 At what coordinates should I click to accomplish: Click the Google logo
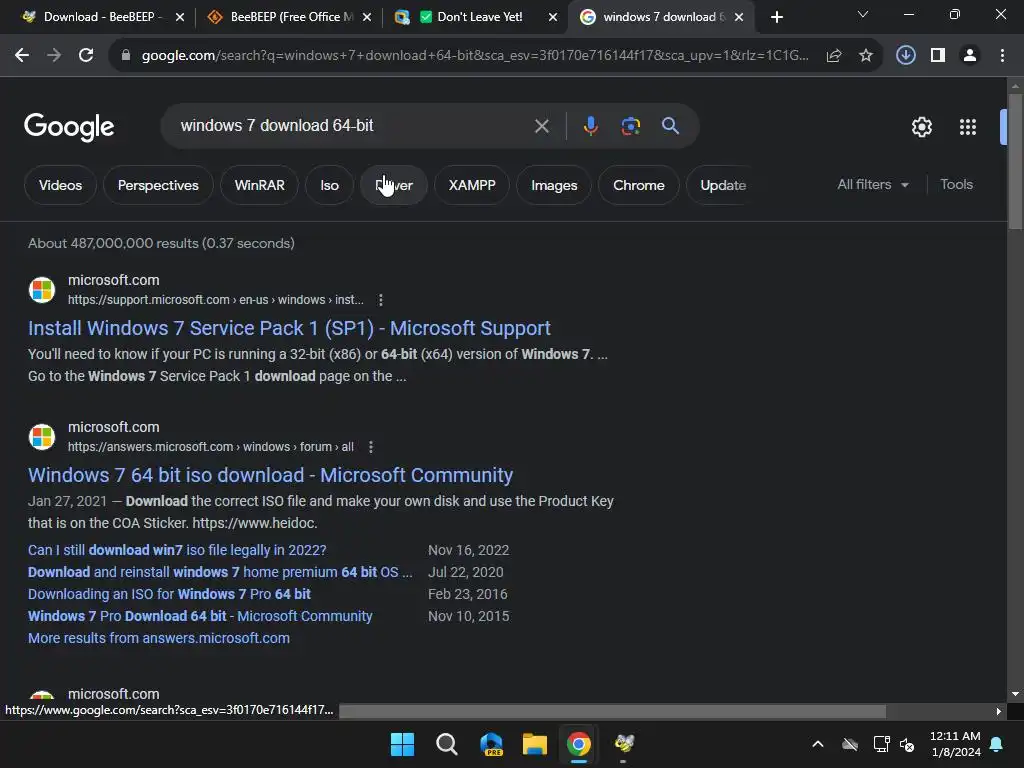[x=69, y=127]
